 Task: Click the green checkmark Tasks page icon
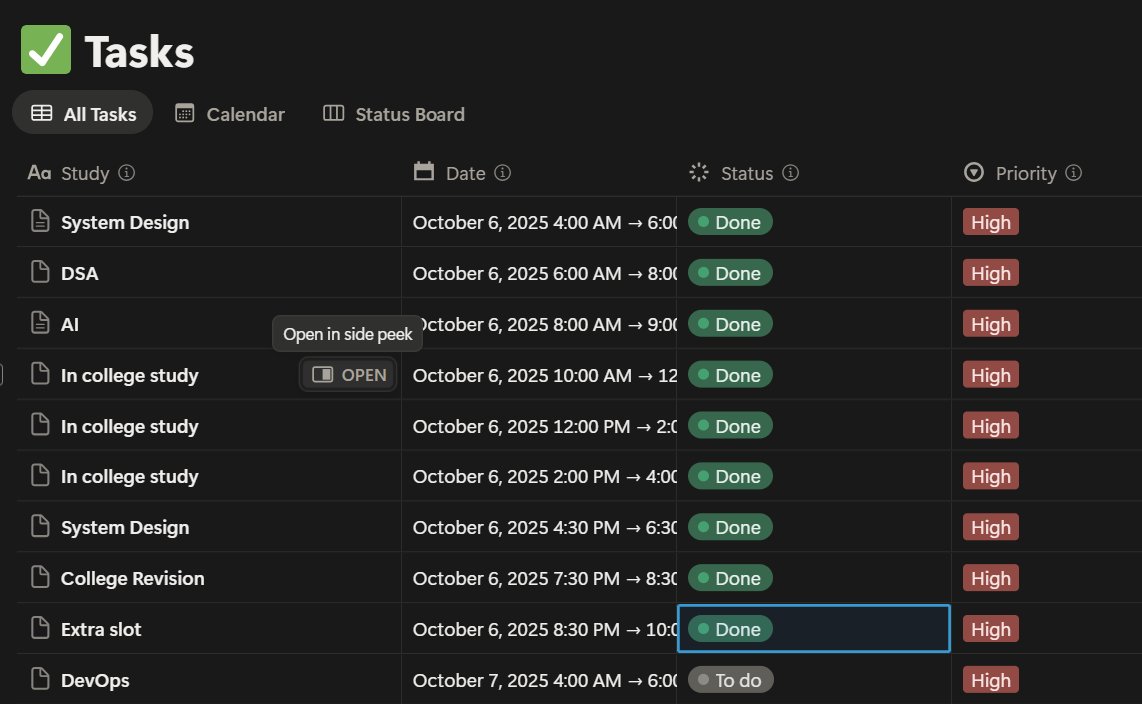point(46,50)
